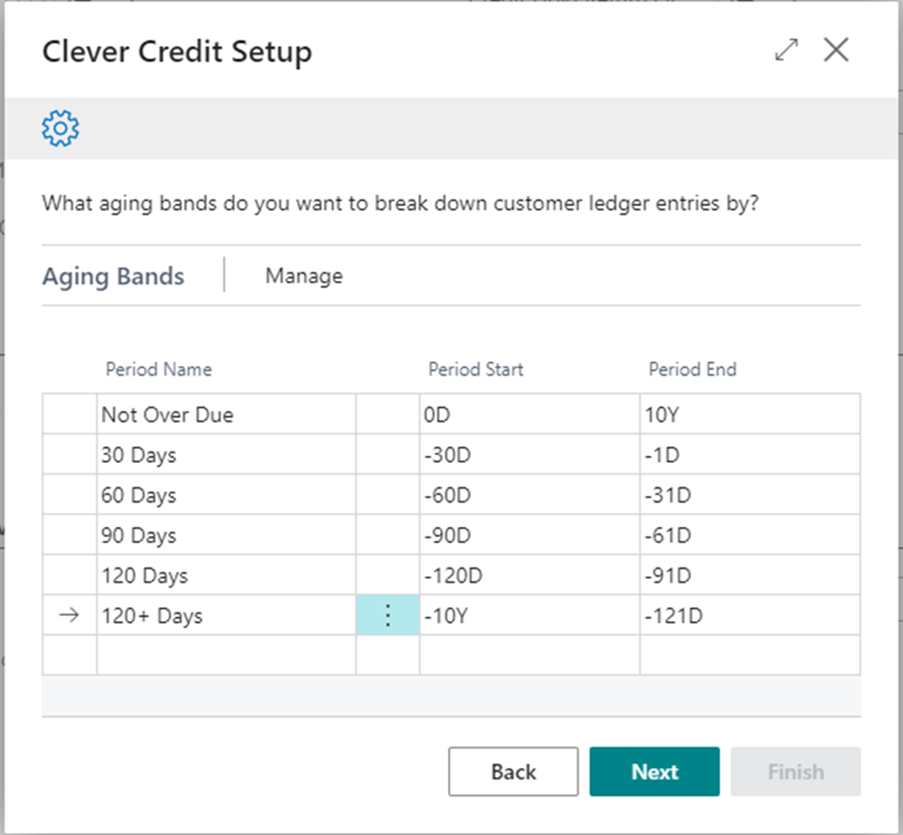Edit the '120+ Days' period name cell

tap(226, 615)
